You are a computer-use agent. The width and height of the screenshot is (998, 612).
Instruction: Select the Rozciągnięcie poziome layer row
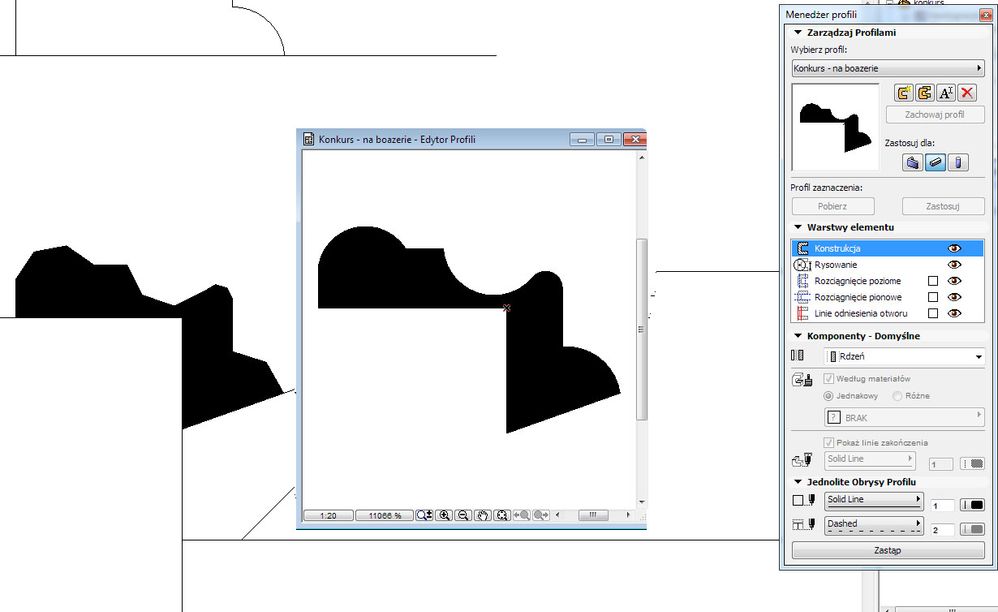click(x=887, y=281)
